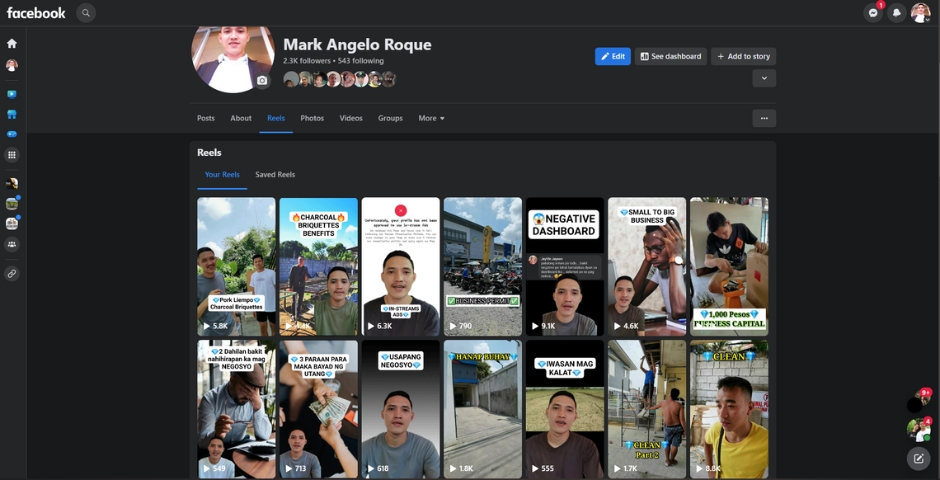Play the Usapang Negosyo reel

(x=400, y=409)
